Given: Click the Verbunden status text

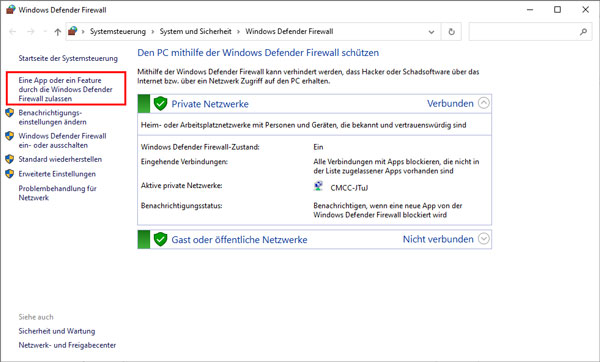Looking at the screenshot, I should [450, 103].
